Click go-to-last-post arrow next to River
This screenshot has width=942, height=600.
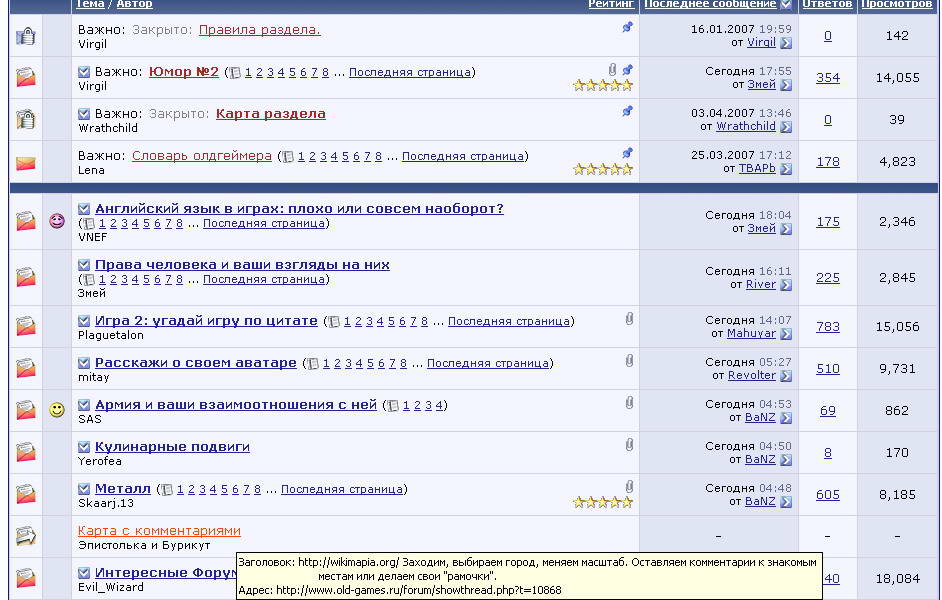[x=786, y=285]
